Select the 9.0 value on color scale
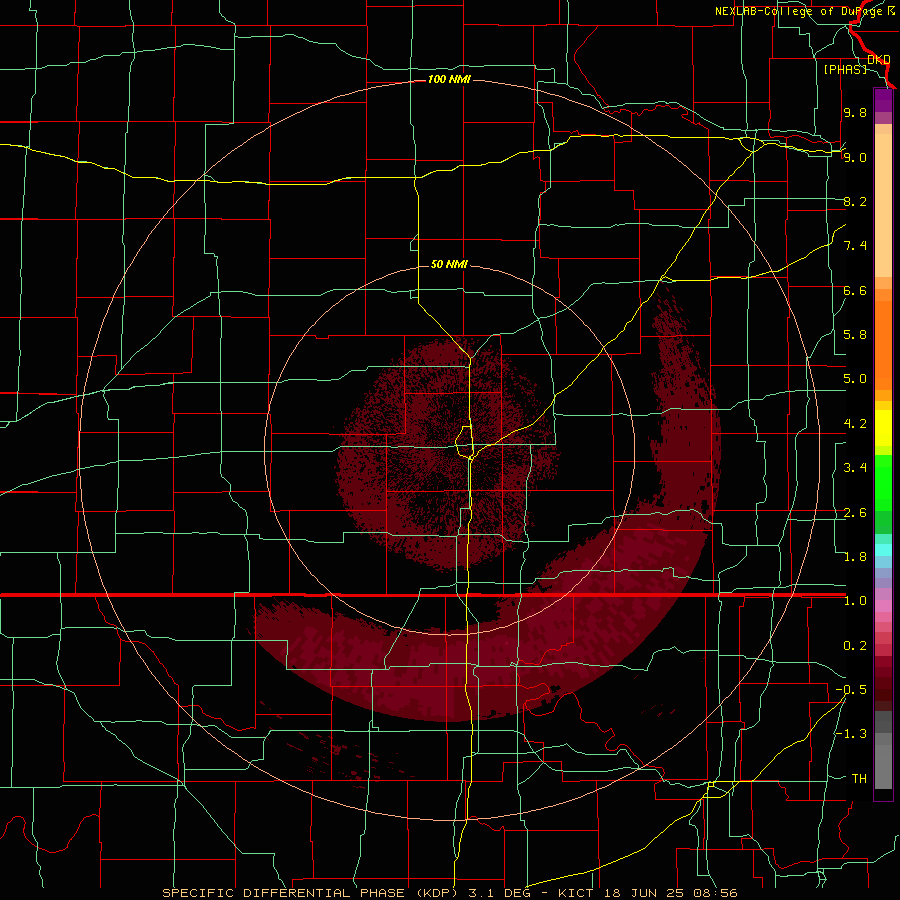 click(855, 157)
